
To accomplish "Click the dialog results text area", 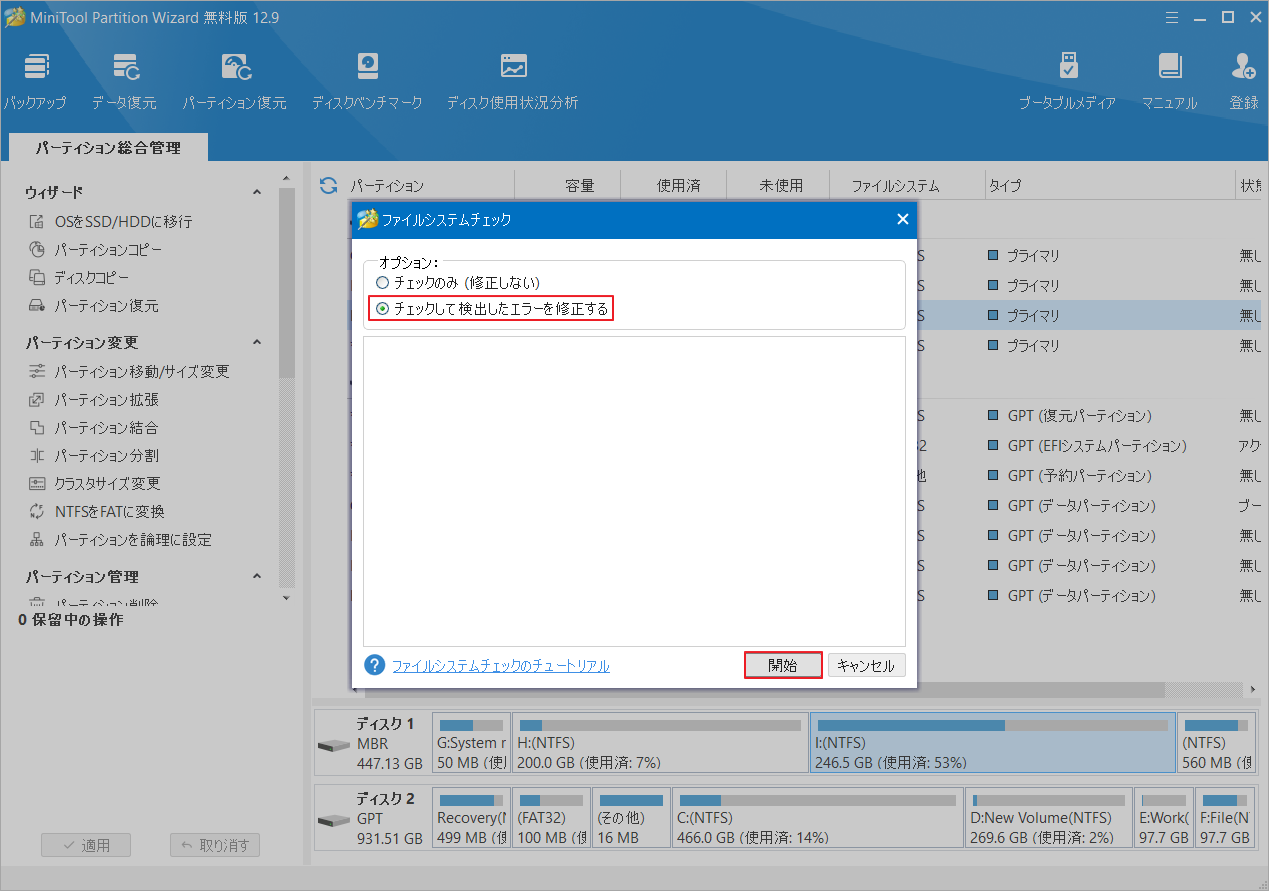I will click(x=634, y=491).
